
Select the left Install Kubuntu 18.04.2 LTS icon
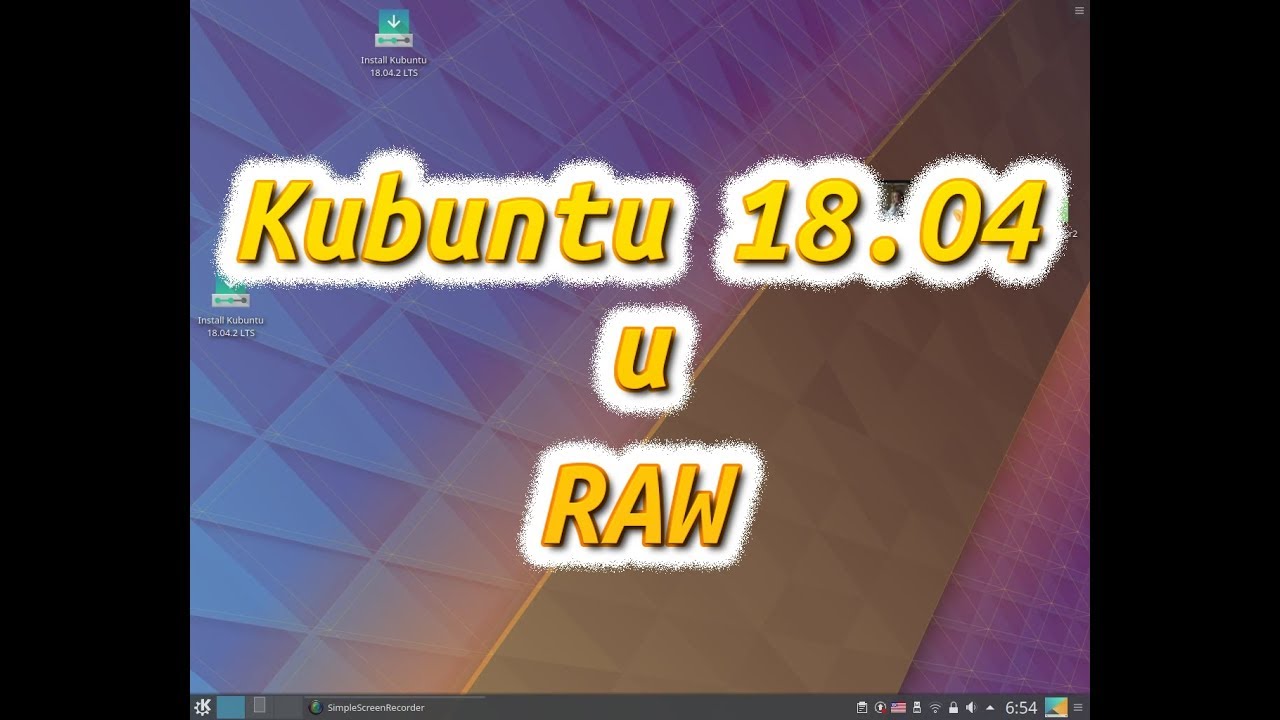(x=231, y=306)
